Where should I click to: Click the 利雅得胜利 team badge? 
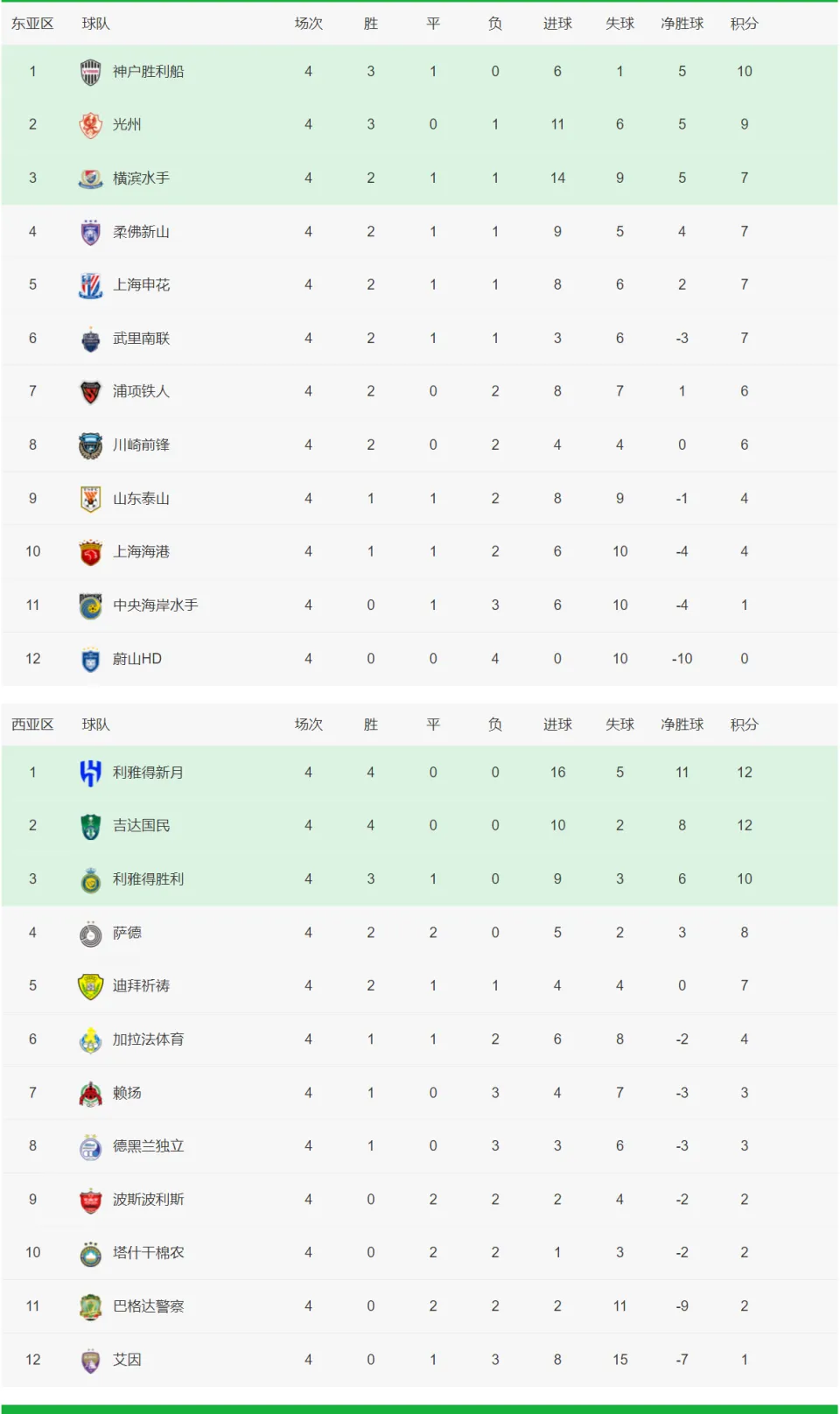pos(90,879)
